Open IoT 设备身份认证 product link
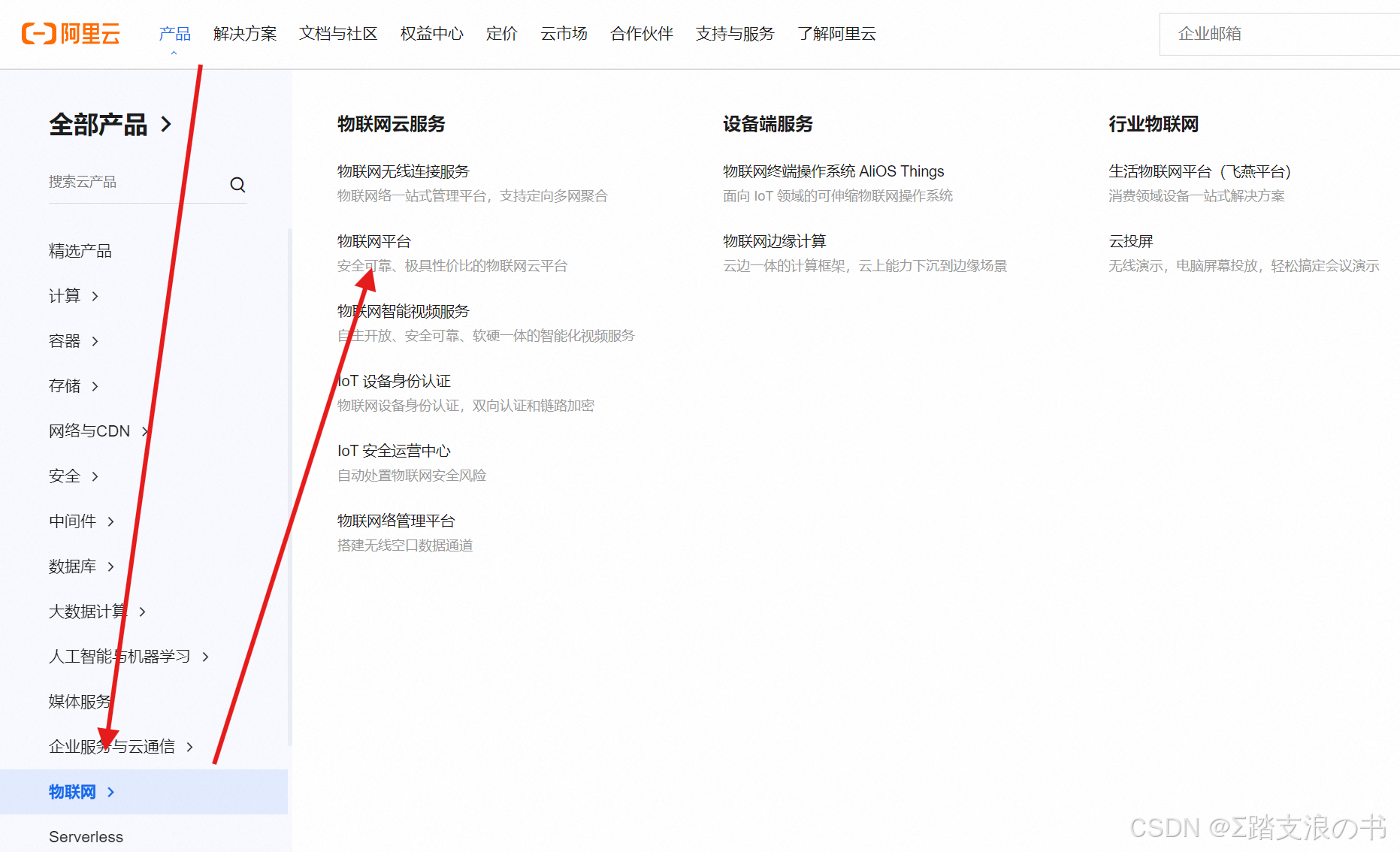This screenshot has width=1400, height=852. point(394,381)
